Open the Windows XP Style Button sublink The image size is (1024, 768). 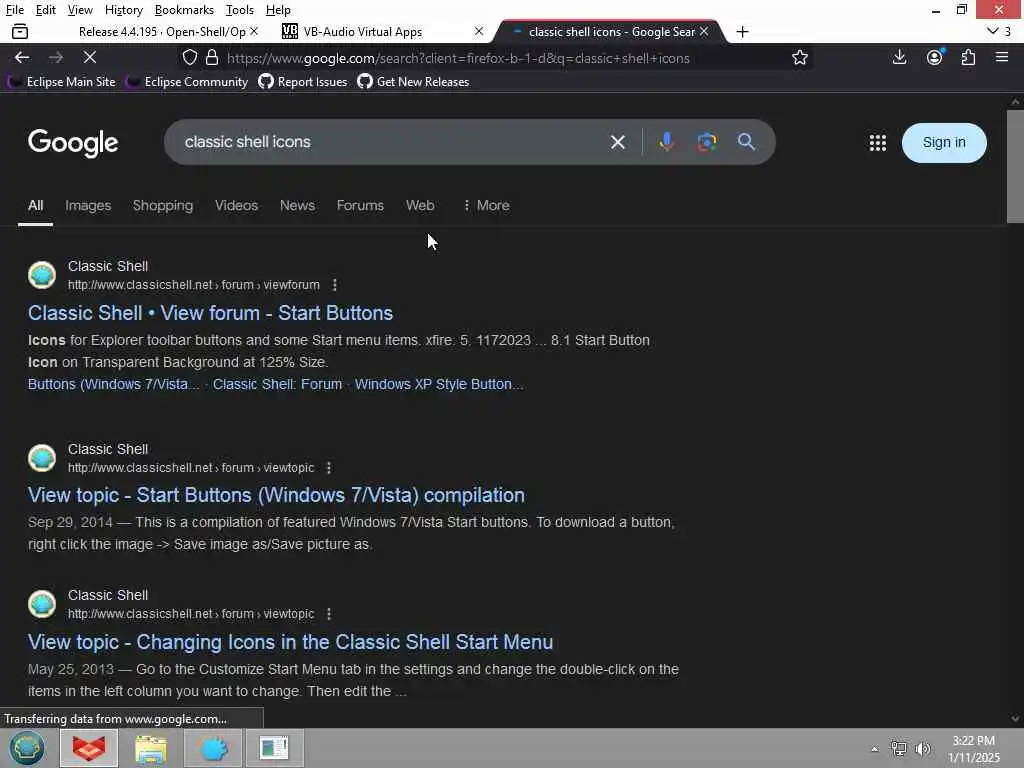[439, 384]
